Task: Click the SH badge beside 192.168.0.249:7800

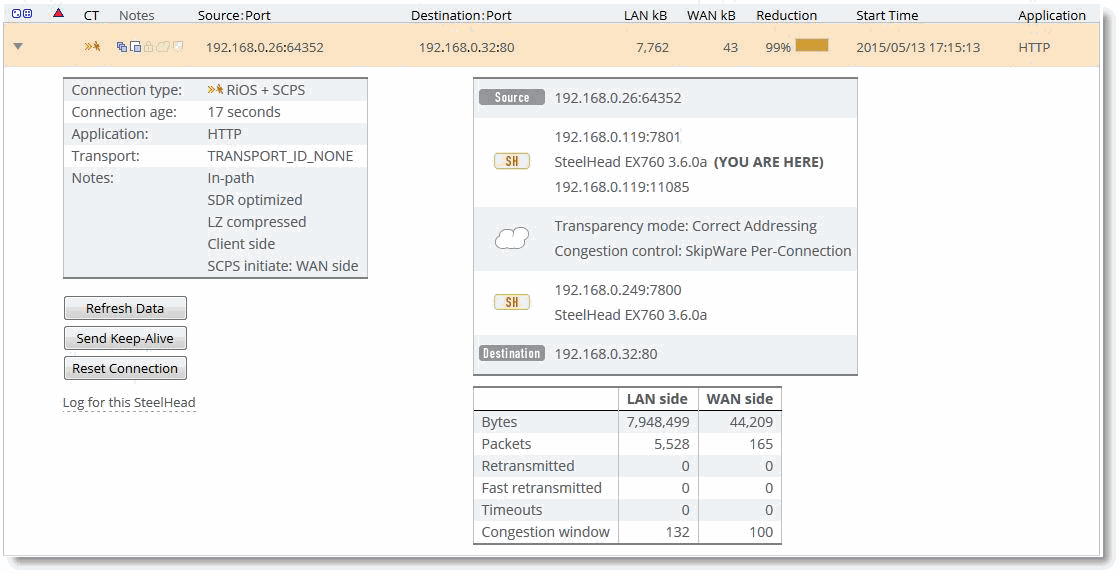Action: 511,302
